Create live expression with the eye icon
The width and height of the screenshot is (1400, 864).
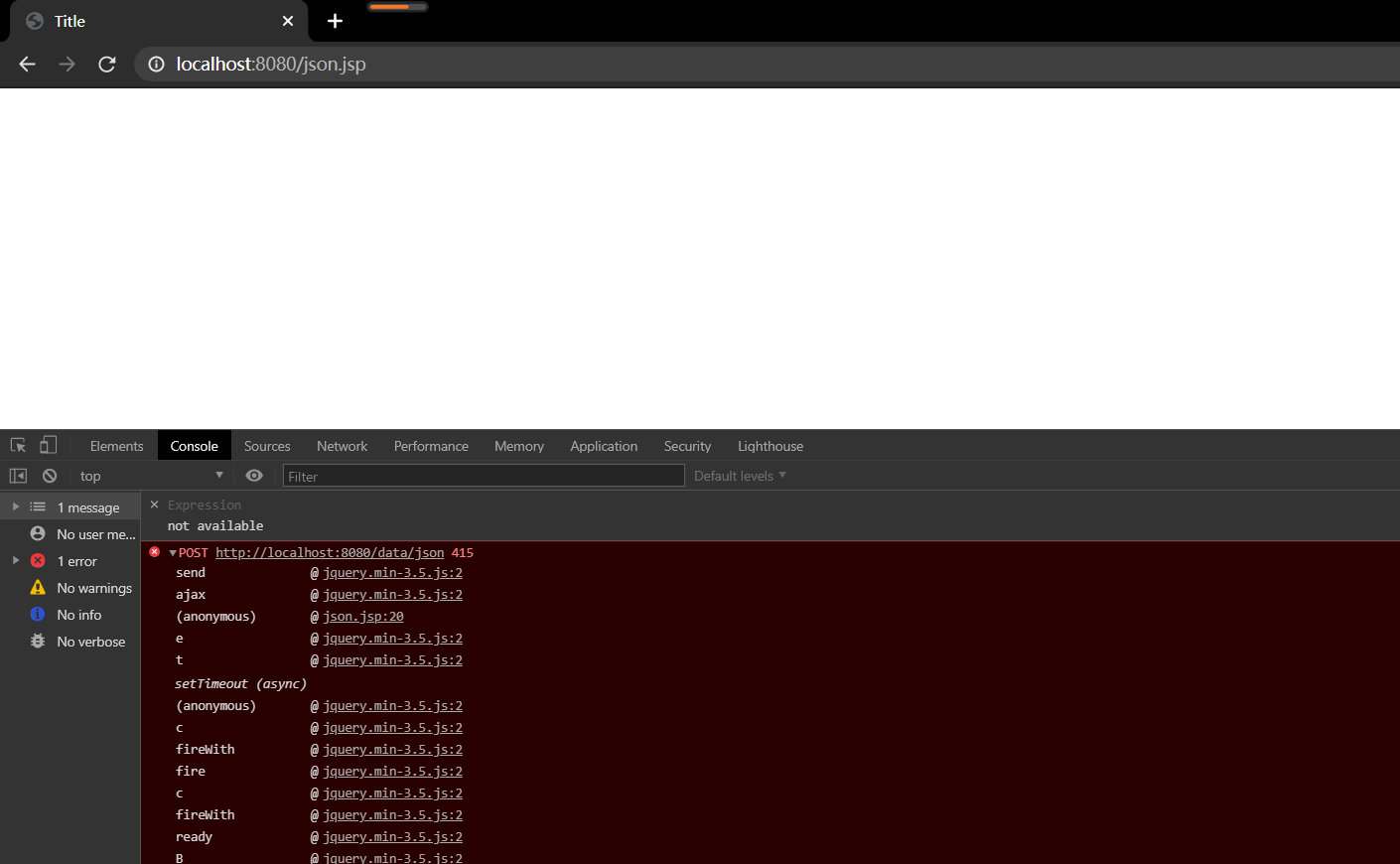pyautogui.click(x=254, y=476)
